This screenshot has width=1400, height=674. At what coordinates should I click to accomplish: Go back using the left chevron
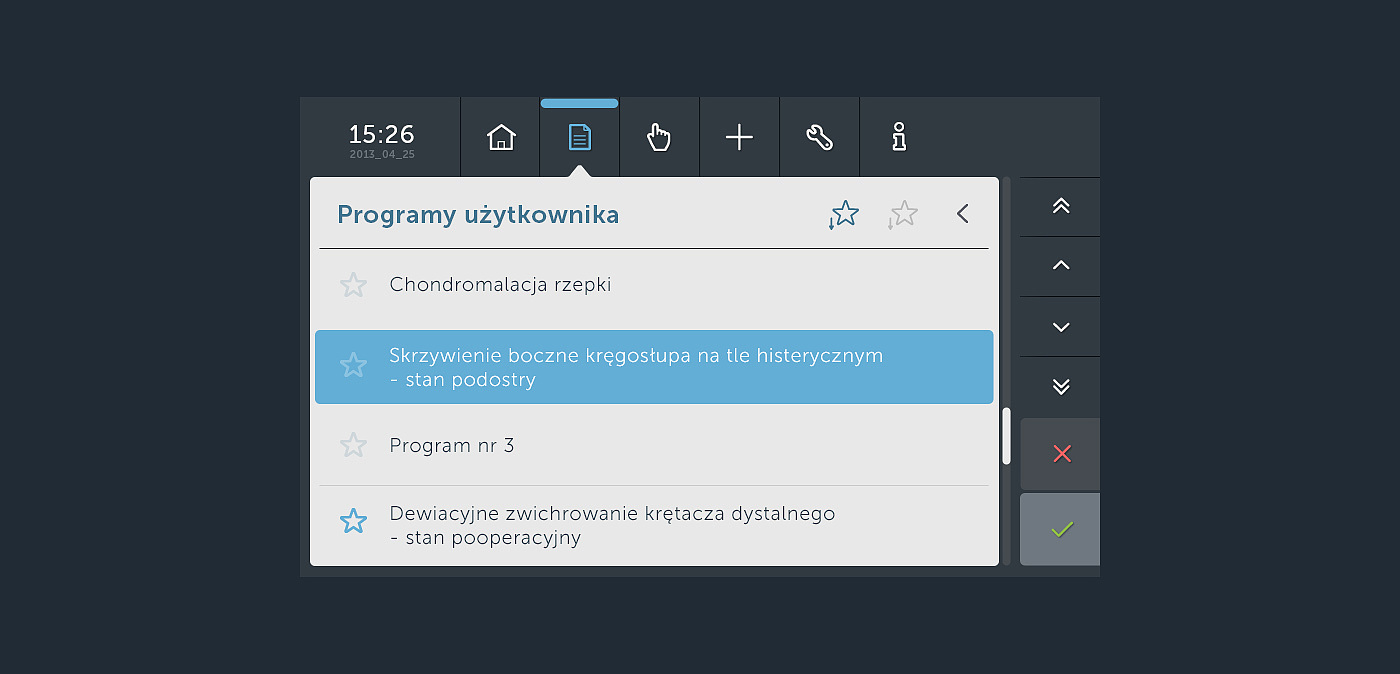tap(963, 213)
